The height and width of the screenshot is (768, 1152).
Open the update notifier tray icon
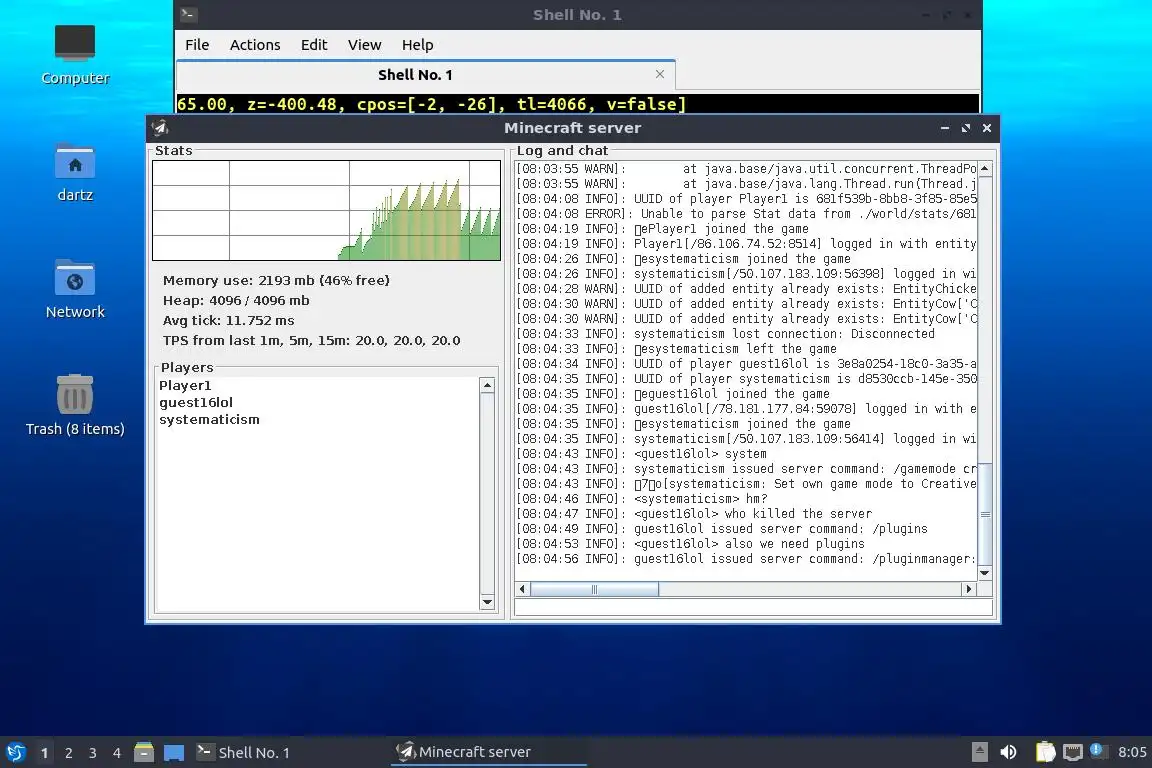pos(1098,750)
